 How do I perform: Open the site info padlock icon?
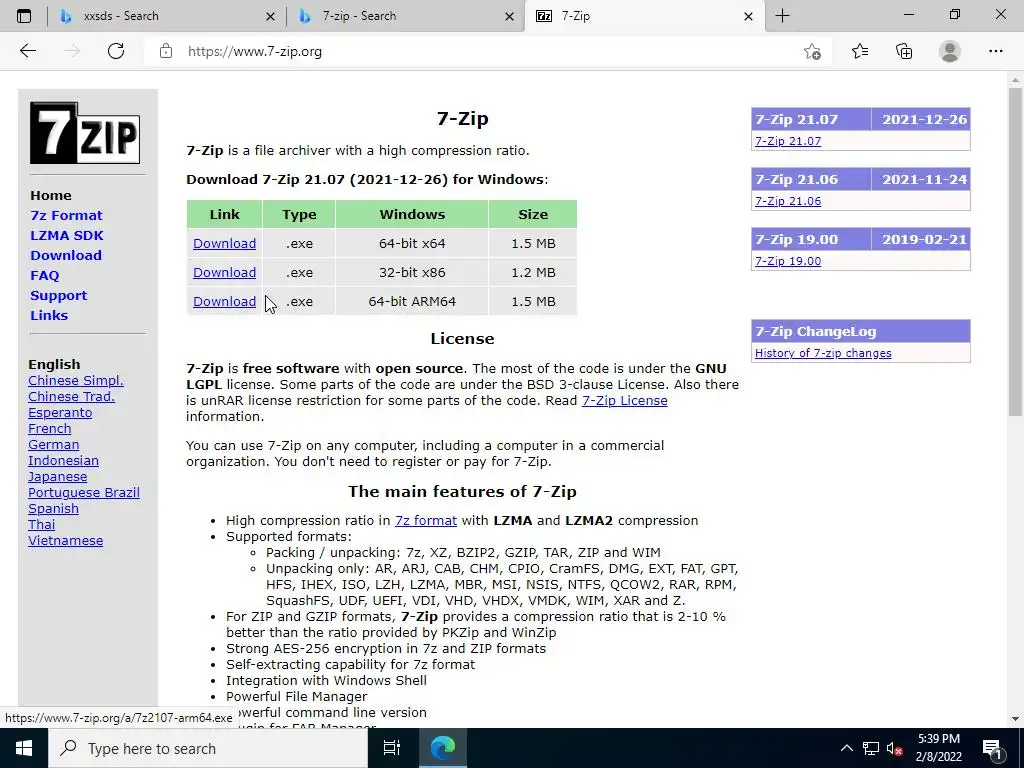click(x=166, y=51)
